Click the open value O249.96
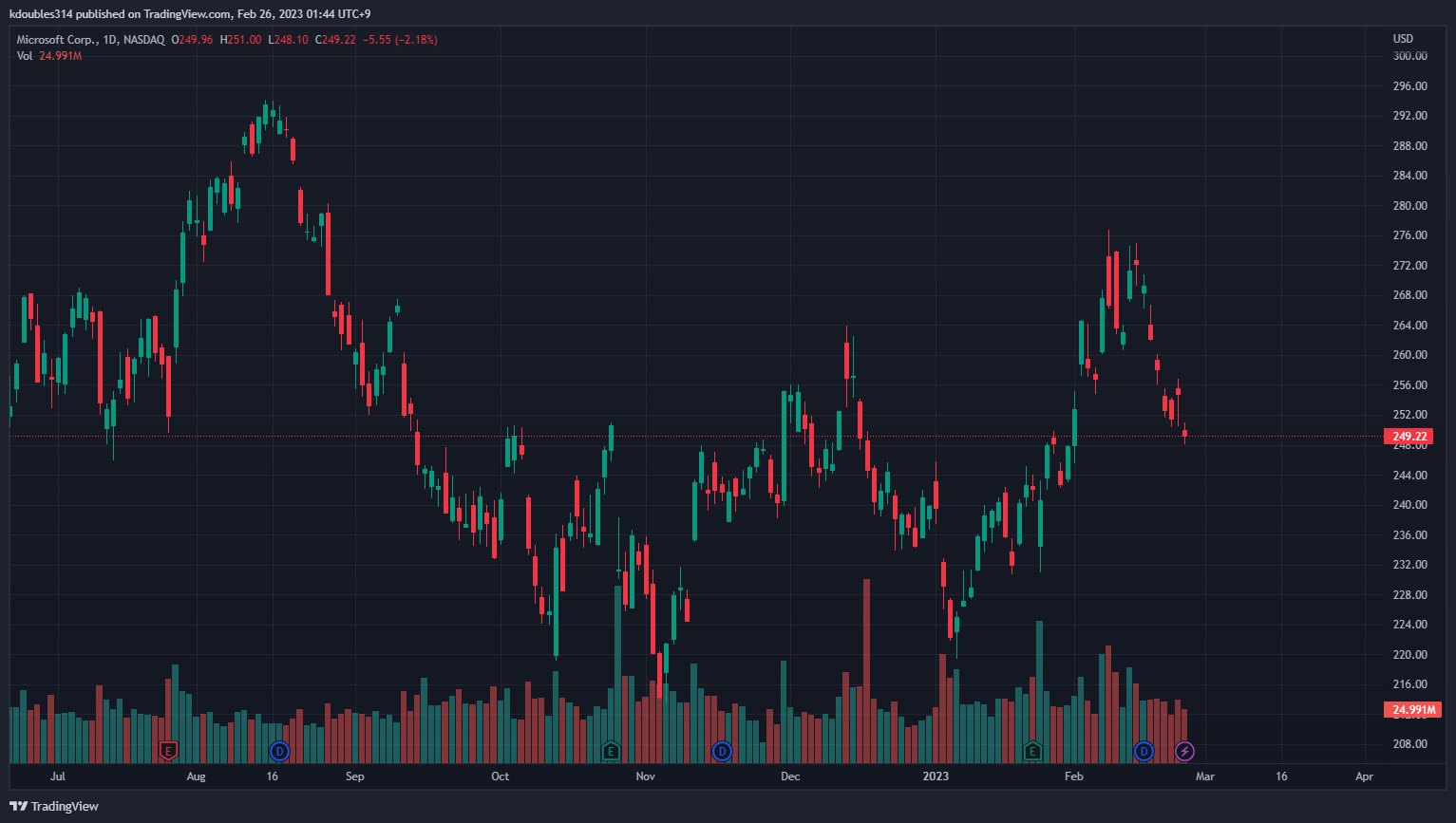The width and height of the screenshot is (1456, 823). click(x=193, y=40)
